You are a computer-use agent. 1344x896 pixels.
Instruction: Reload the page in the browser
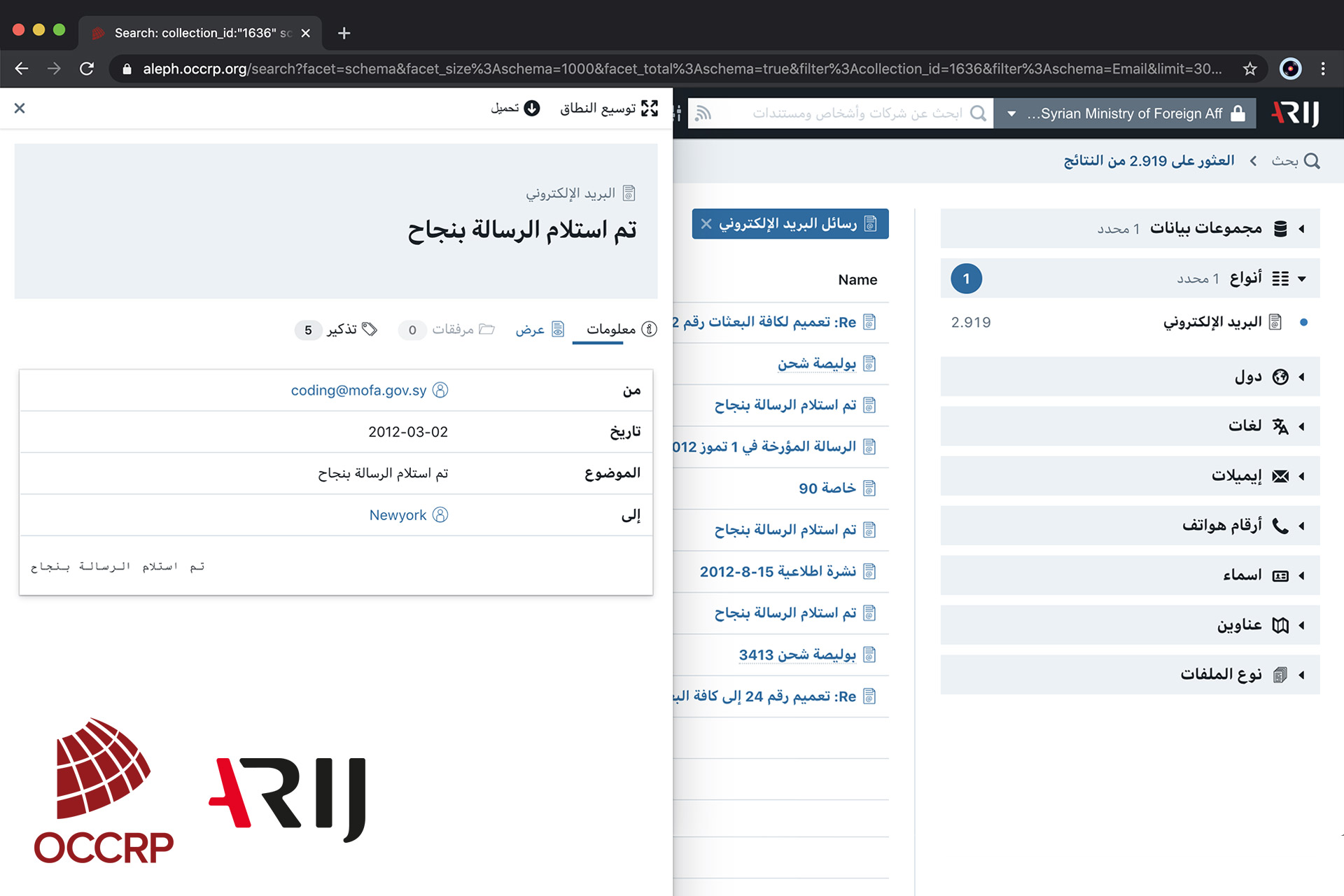87,69
